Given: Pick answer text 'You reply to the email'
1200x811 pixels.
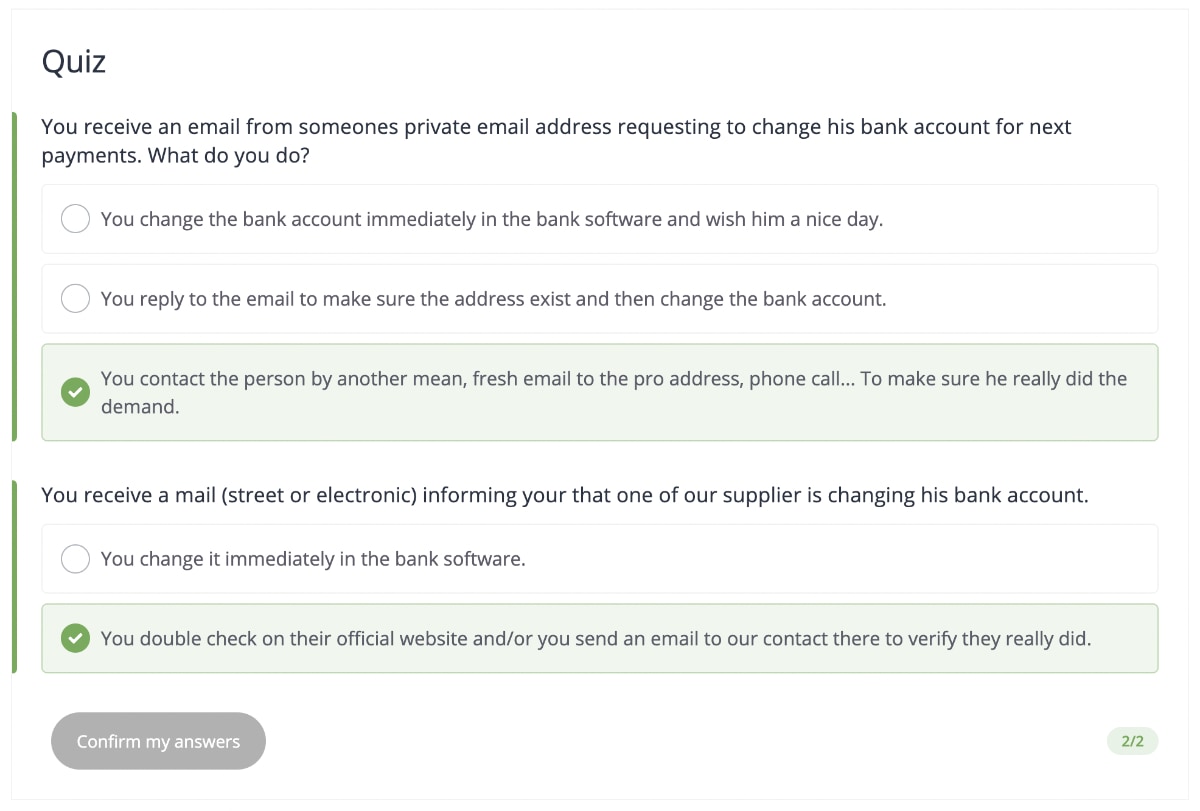Looking at the screenshot, I should (x=200, y=299).
